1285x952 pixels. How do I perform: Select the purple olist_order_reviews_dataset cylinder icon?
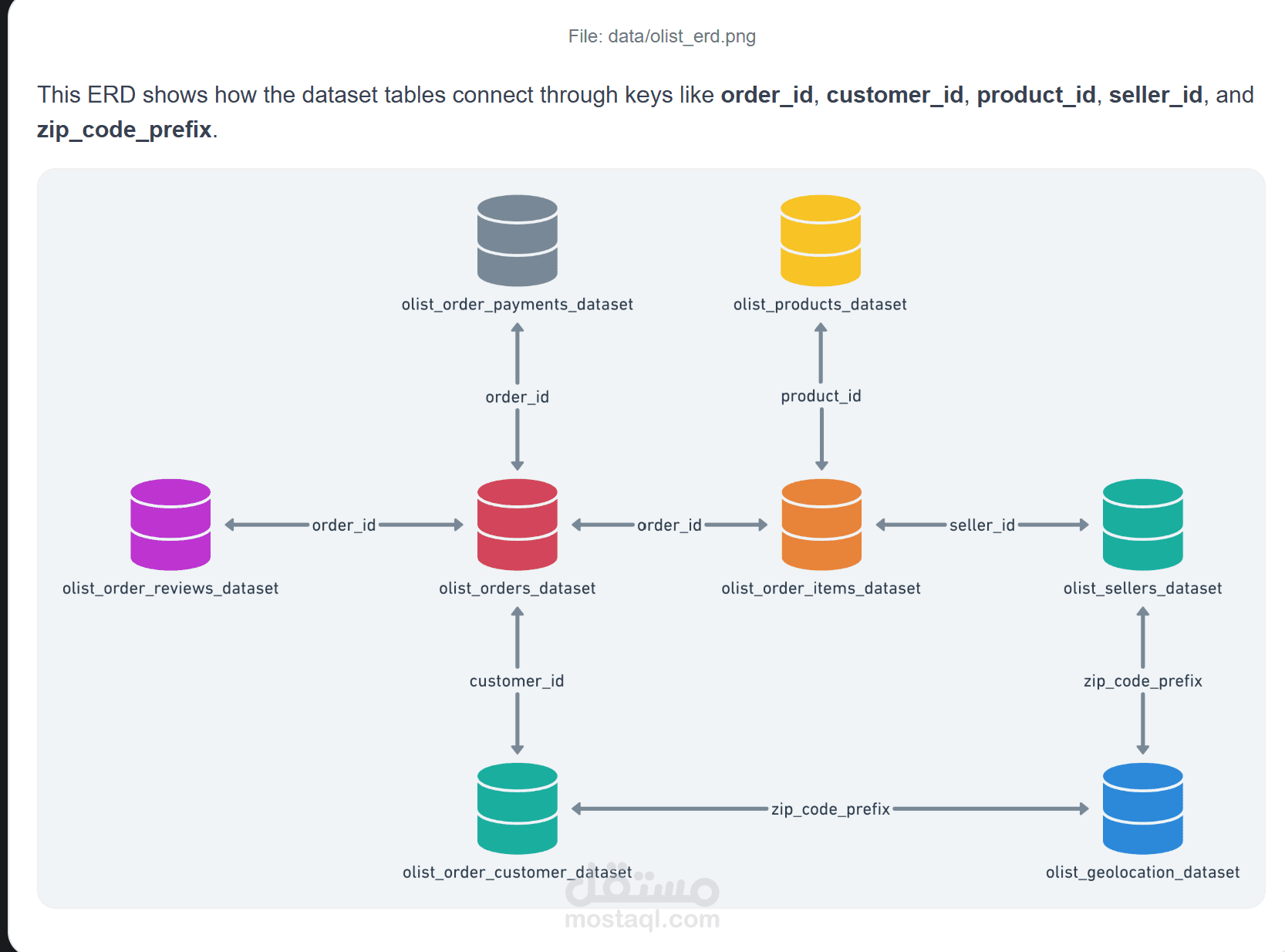(x=170, y=524)
